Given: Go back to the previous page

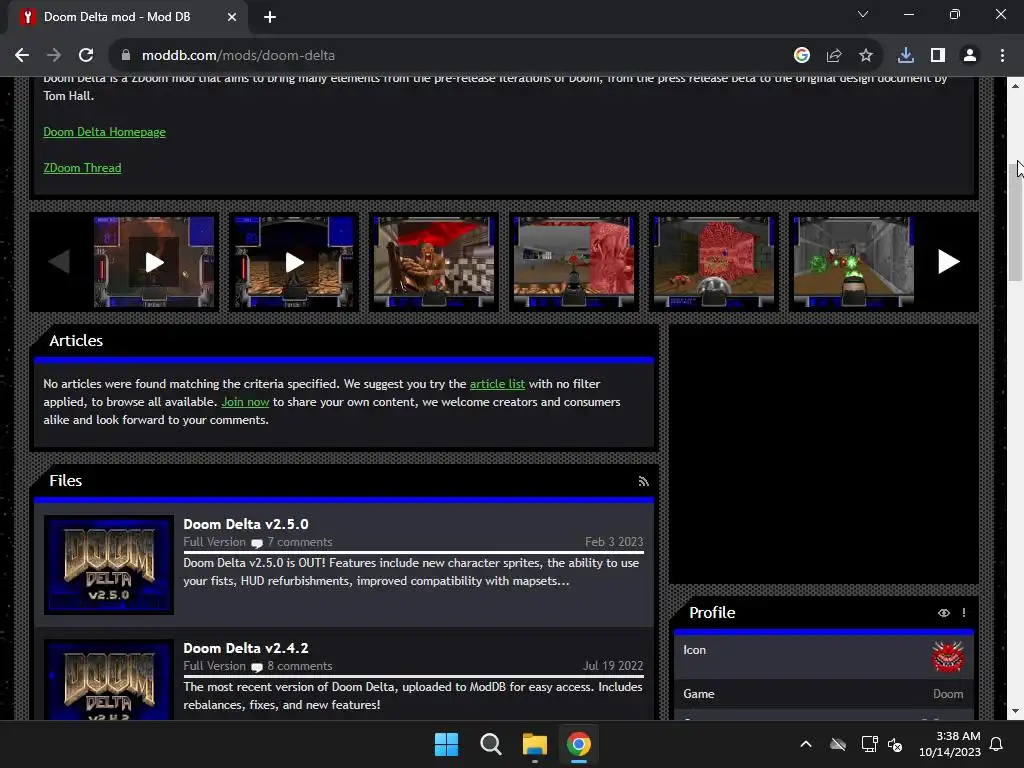Looking at the screenshot, I should (x=22, y=56).
